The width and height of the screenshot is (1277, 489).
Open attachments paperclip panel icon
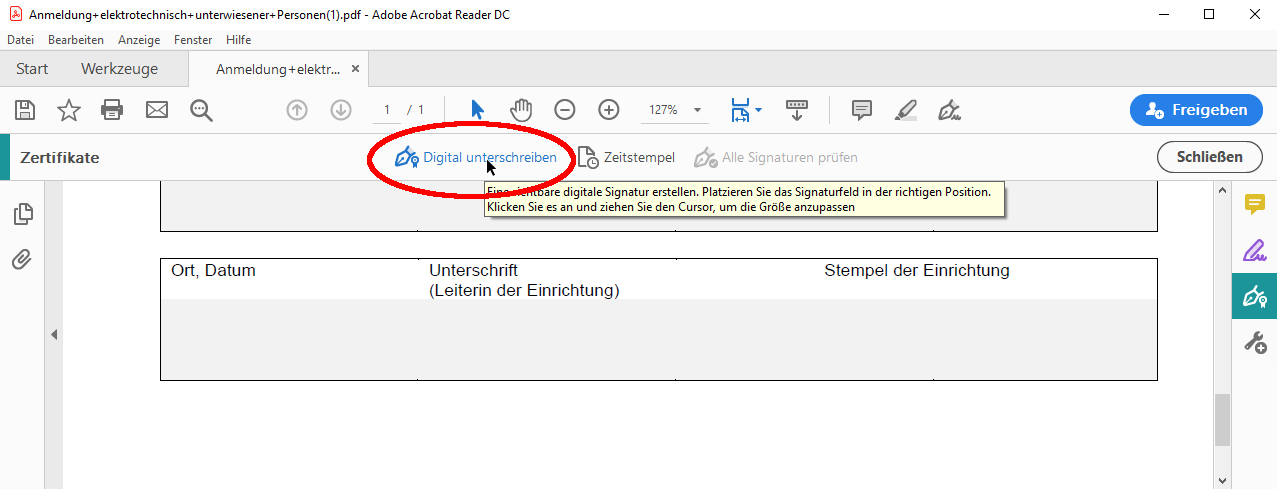point(22,260)
